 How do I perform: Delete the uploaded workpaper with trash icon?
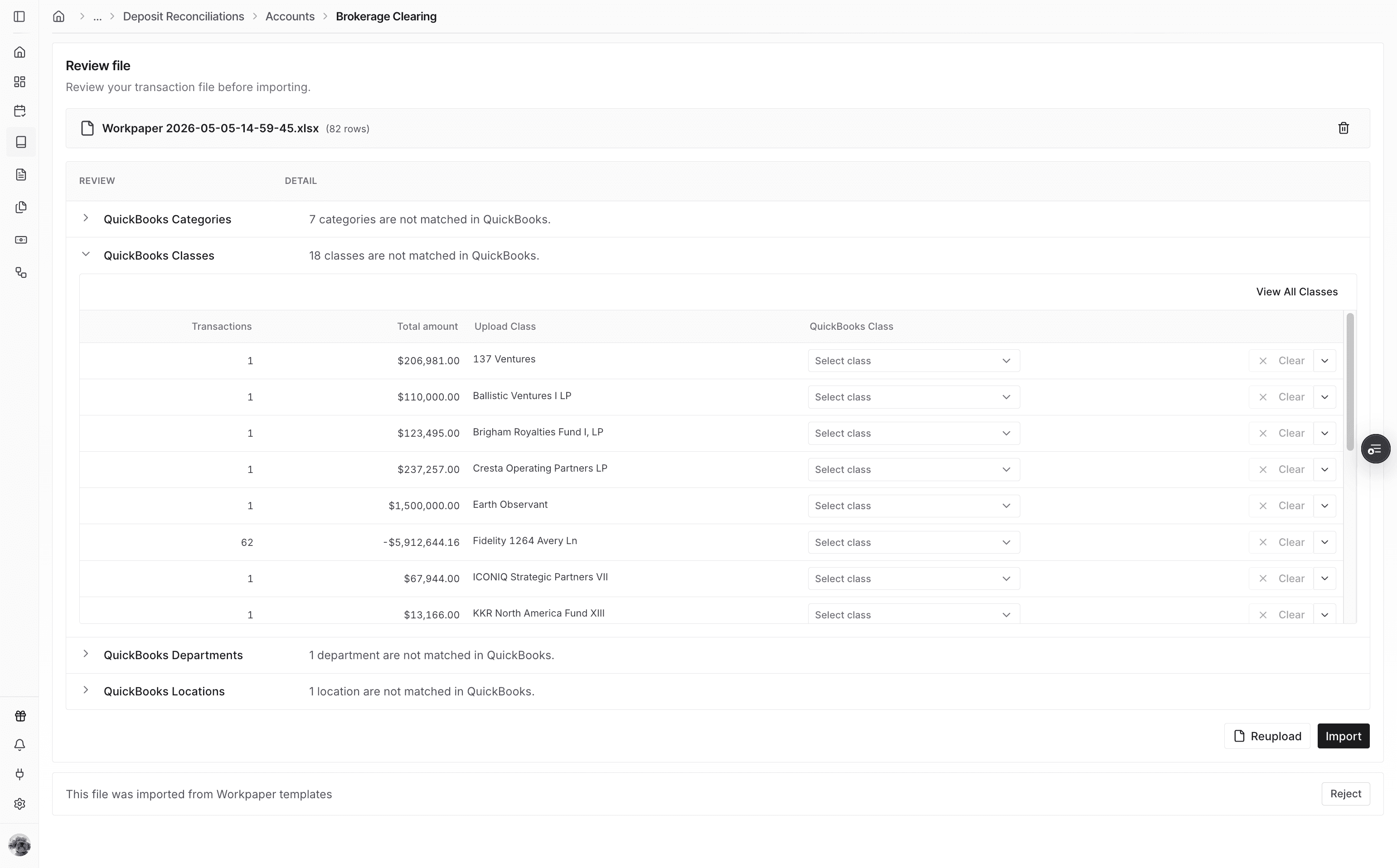coord(1343,128)
